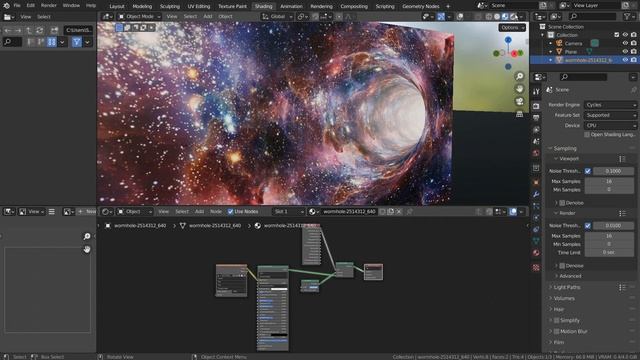Enable the Motion Blur checkbox
The height and width of the screenshot is (360, 640).
click(x=556, y=331)
